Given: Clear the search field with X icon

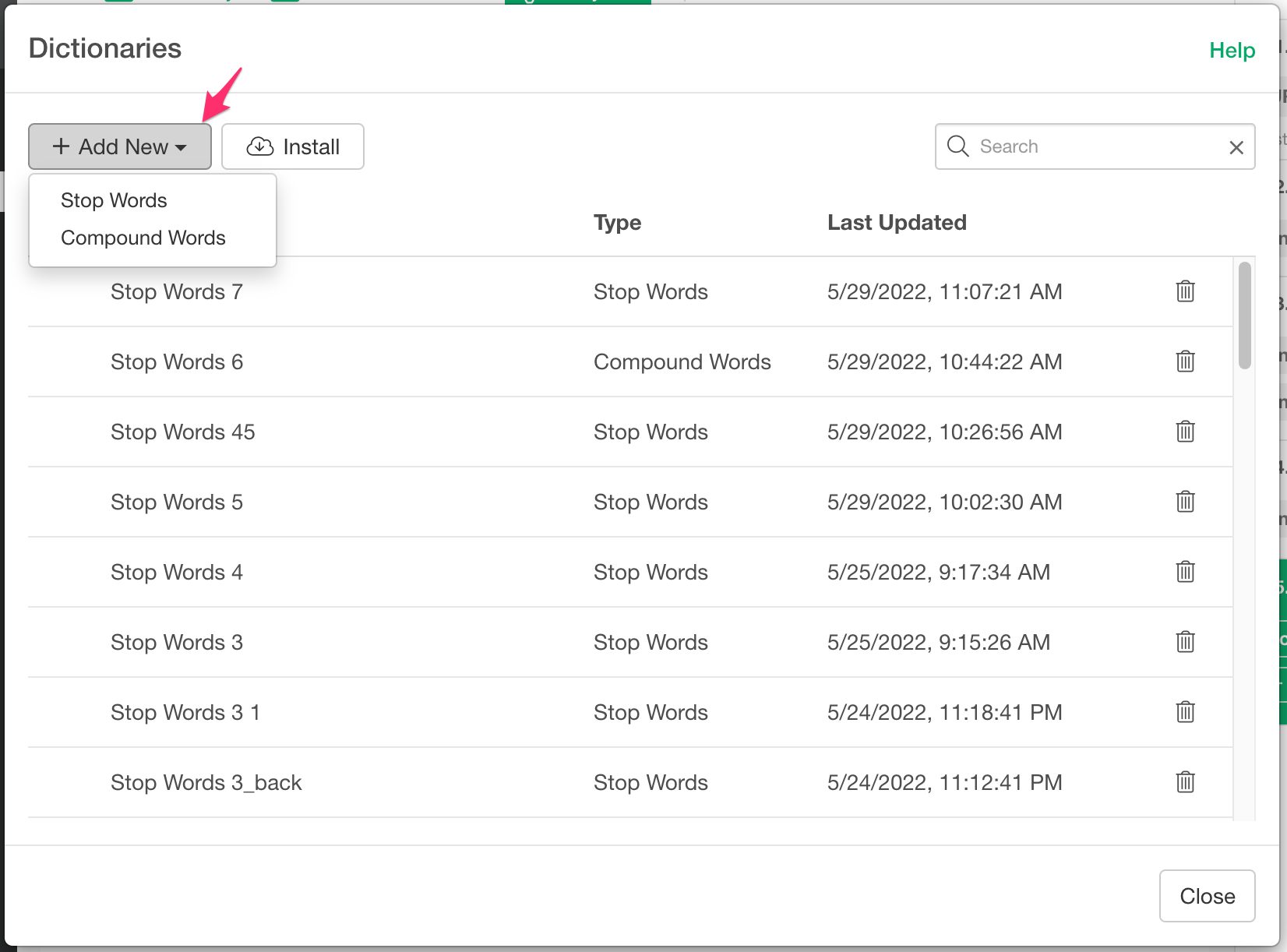Looking at the screenshot, I should pos(1236,147).
